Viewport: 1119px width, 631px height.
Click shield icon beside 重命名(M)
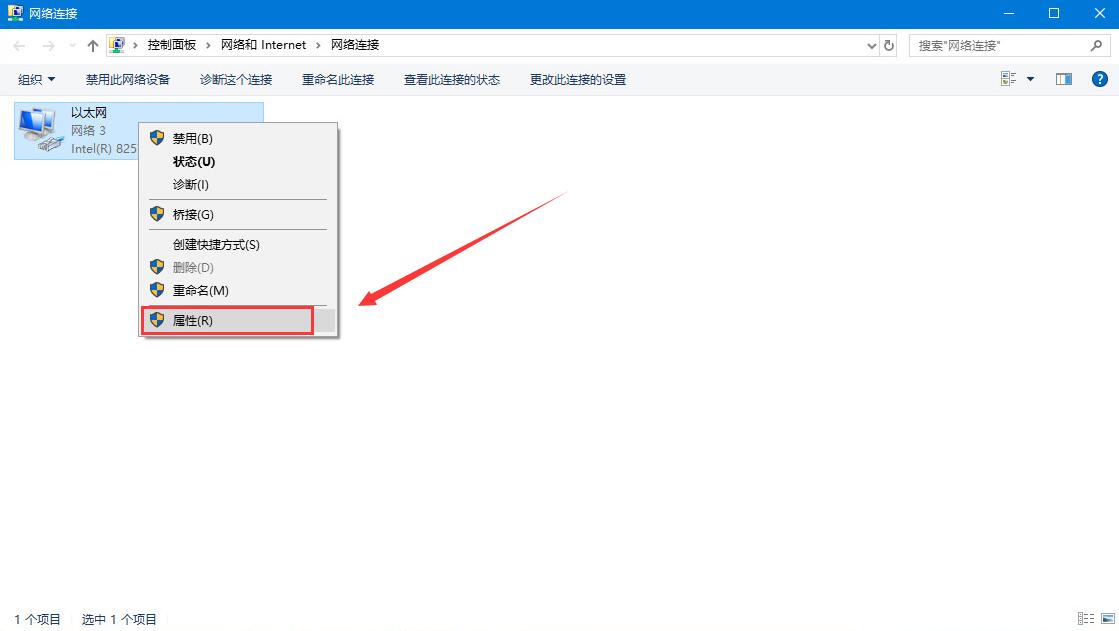click(157, 290)
